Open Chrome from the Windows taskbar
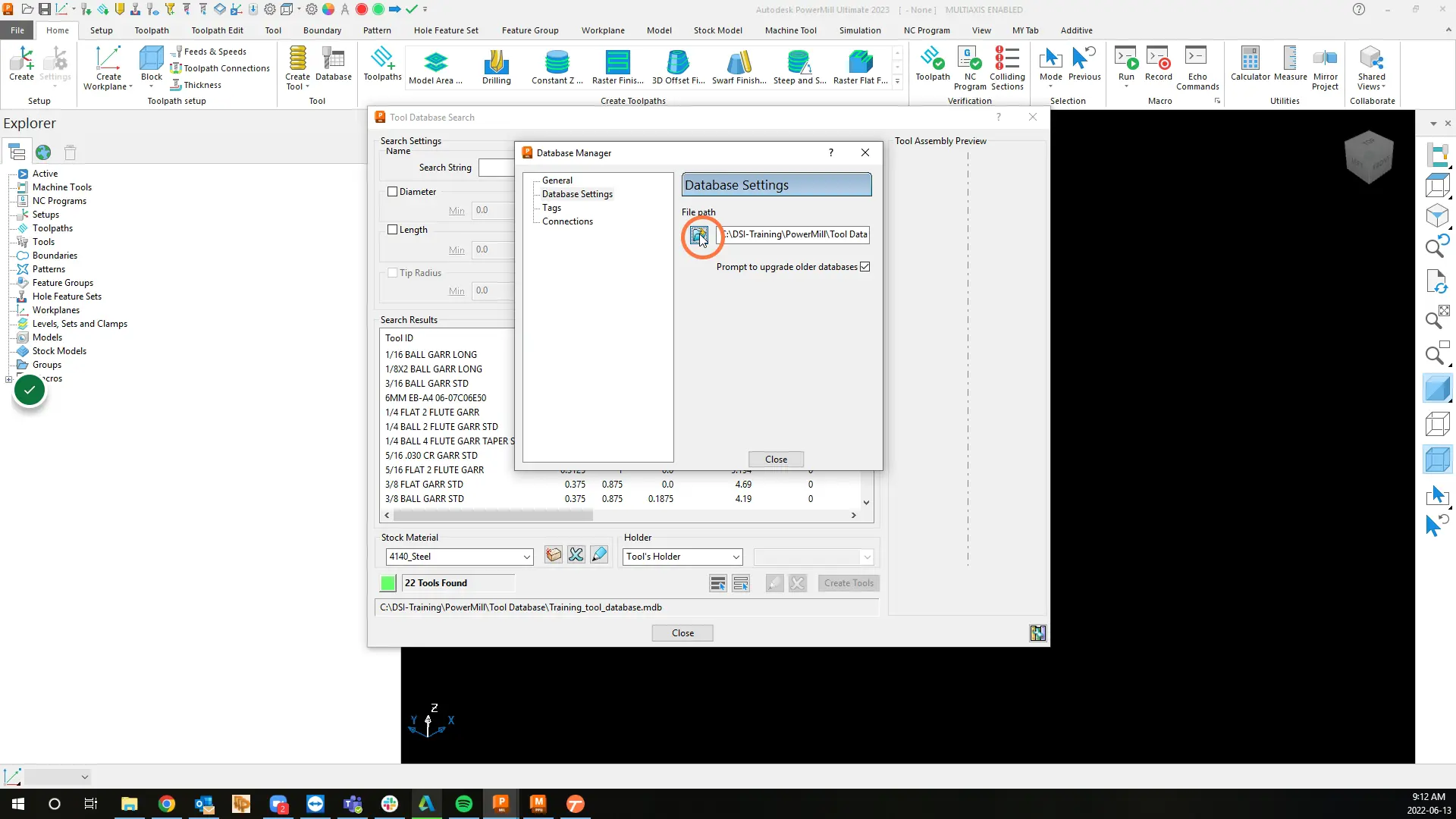 (x=166, y=804)
